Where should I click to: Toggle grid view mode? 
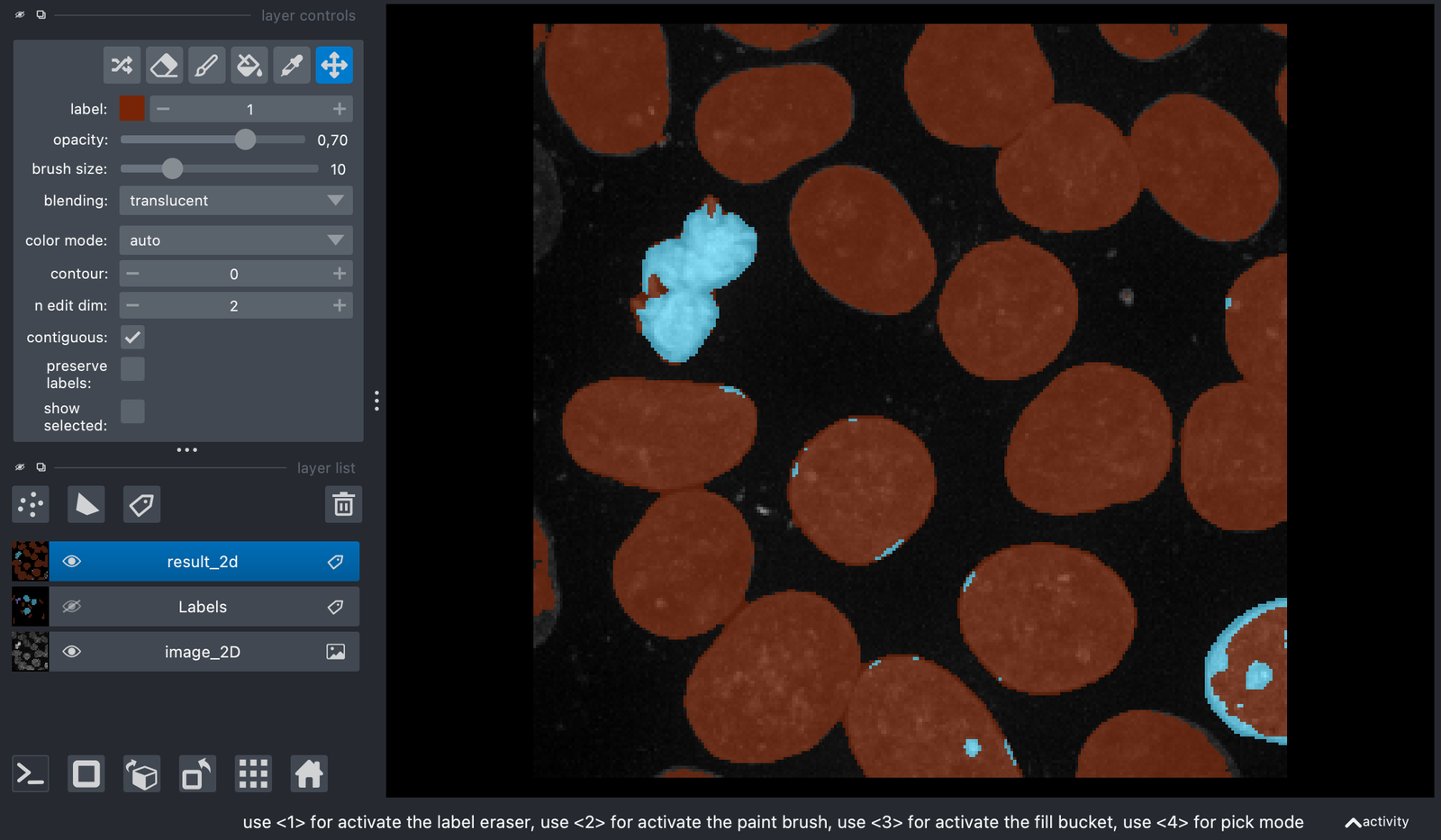click(x=253, y=773)
